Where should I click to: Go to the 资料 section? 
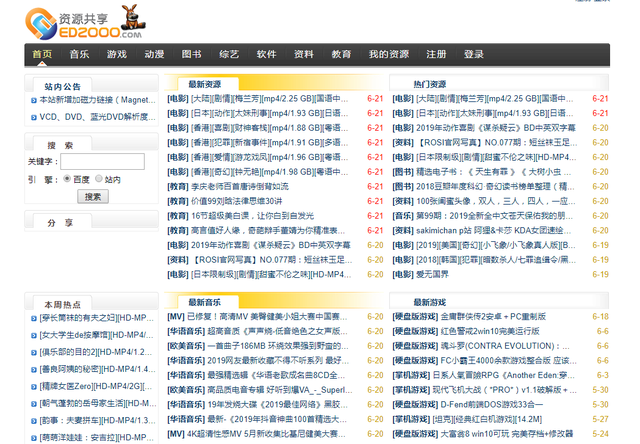[x=304, y=54]
